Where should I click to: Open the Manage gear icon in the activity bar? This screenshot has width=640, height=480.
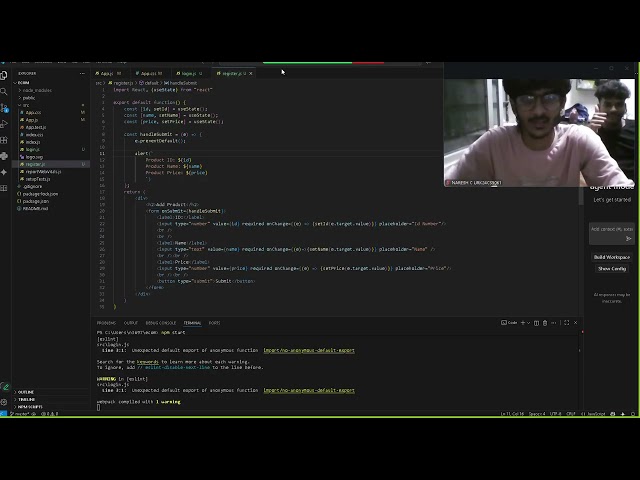4,402
